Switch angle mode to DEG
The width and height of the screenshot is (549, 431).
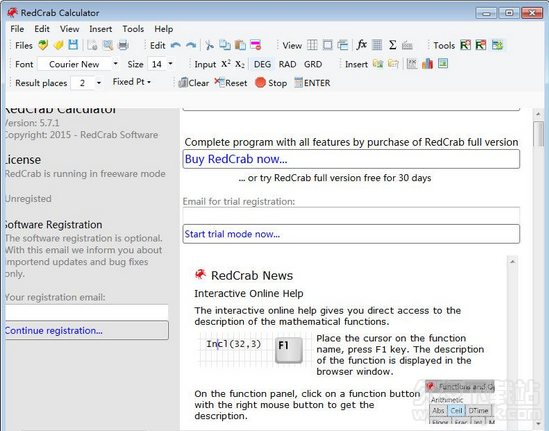point(262,64)
